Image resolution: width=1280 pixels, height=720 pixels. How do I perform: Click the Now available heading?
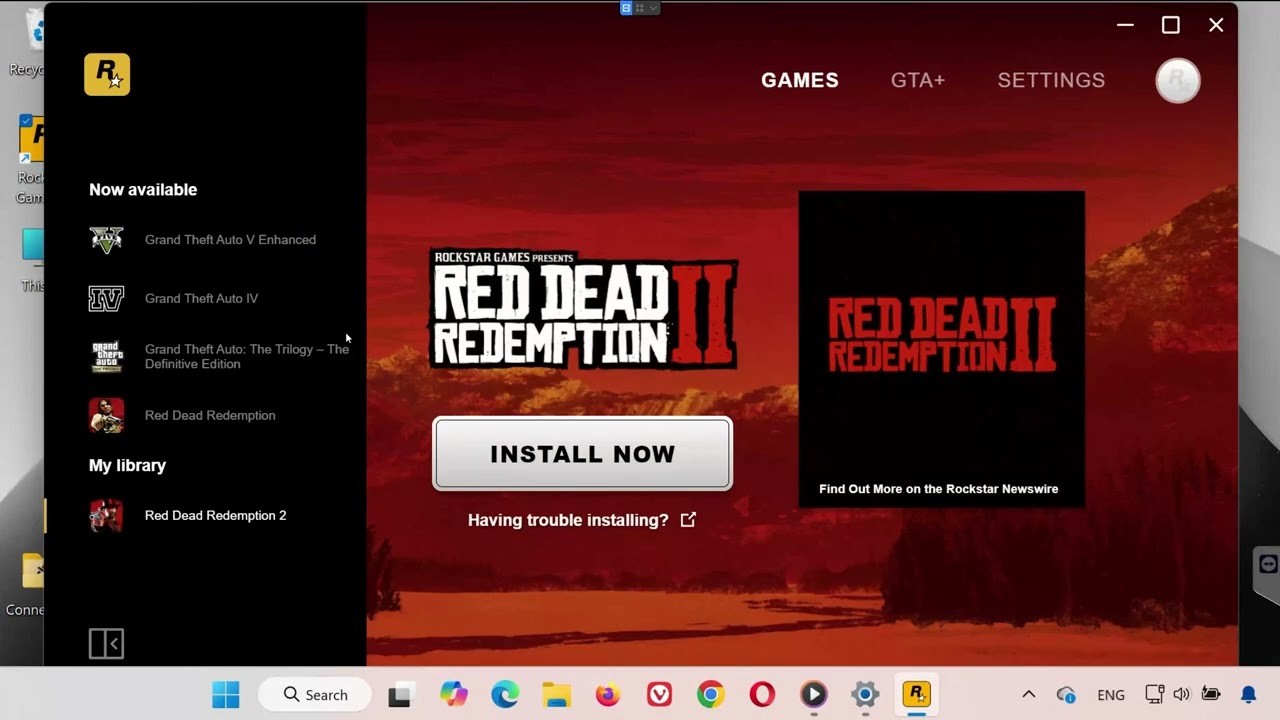pos(143,189)
